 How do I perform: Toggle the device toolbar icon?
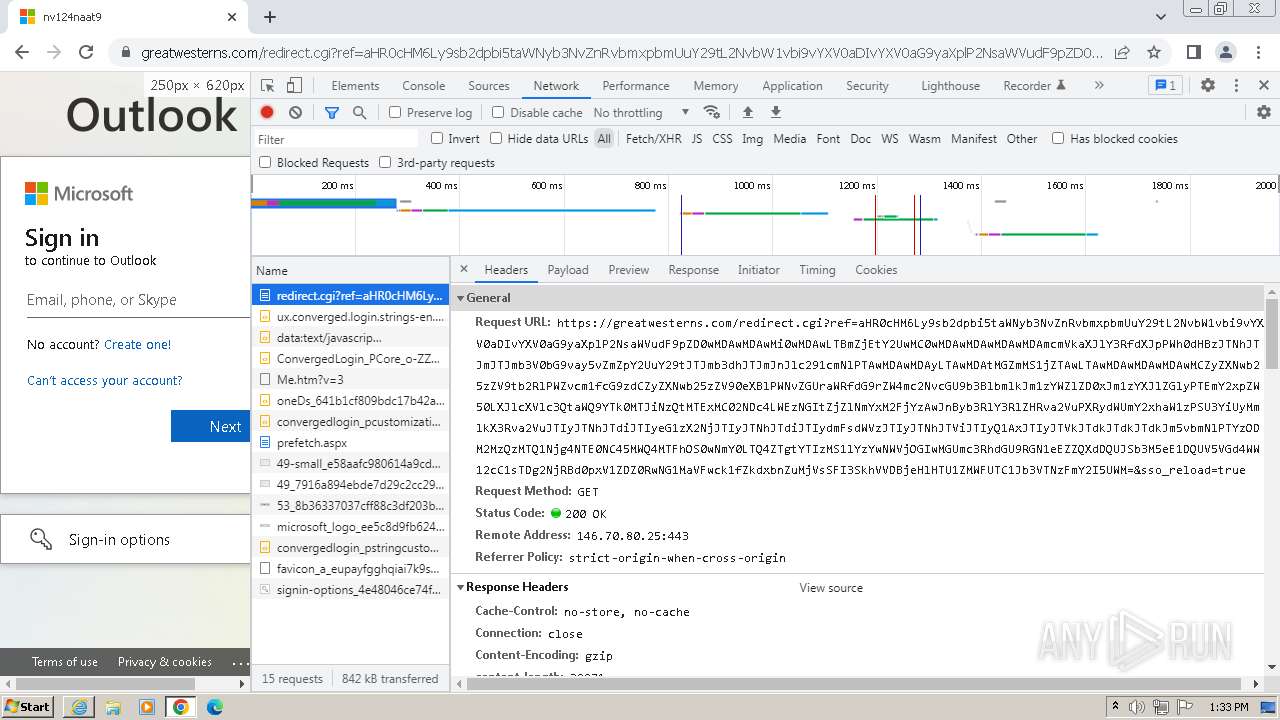coord(294,86)
